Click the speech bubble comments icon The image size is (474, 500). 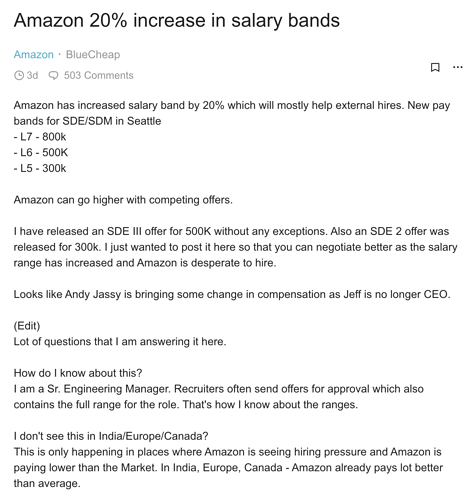(x=53, y=75)
